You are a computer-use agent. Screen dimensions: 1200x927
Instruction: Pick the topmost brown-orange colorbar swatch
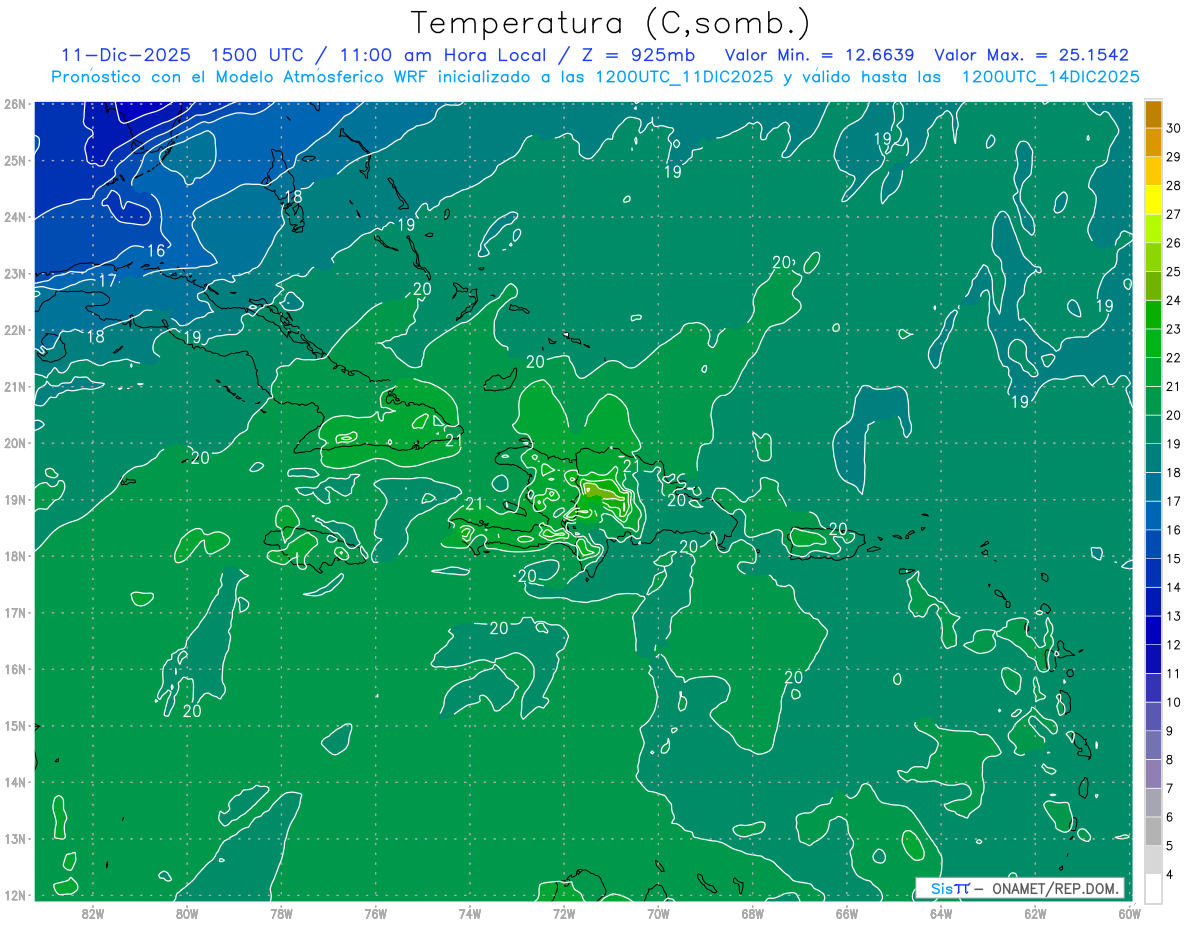point(1153,114)
